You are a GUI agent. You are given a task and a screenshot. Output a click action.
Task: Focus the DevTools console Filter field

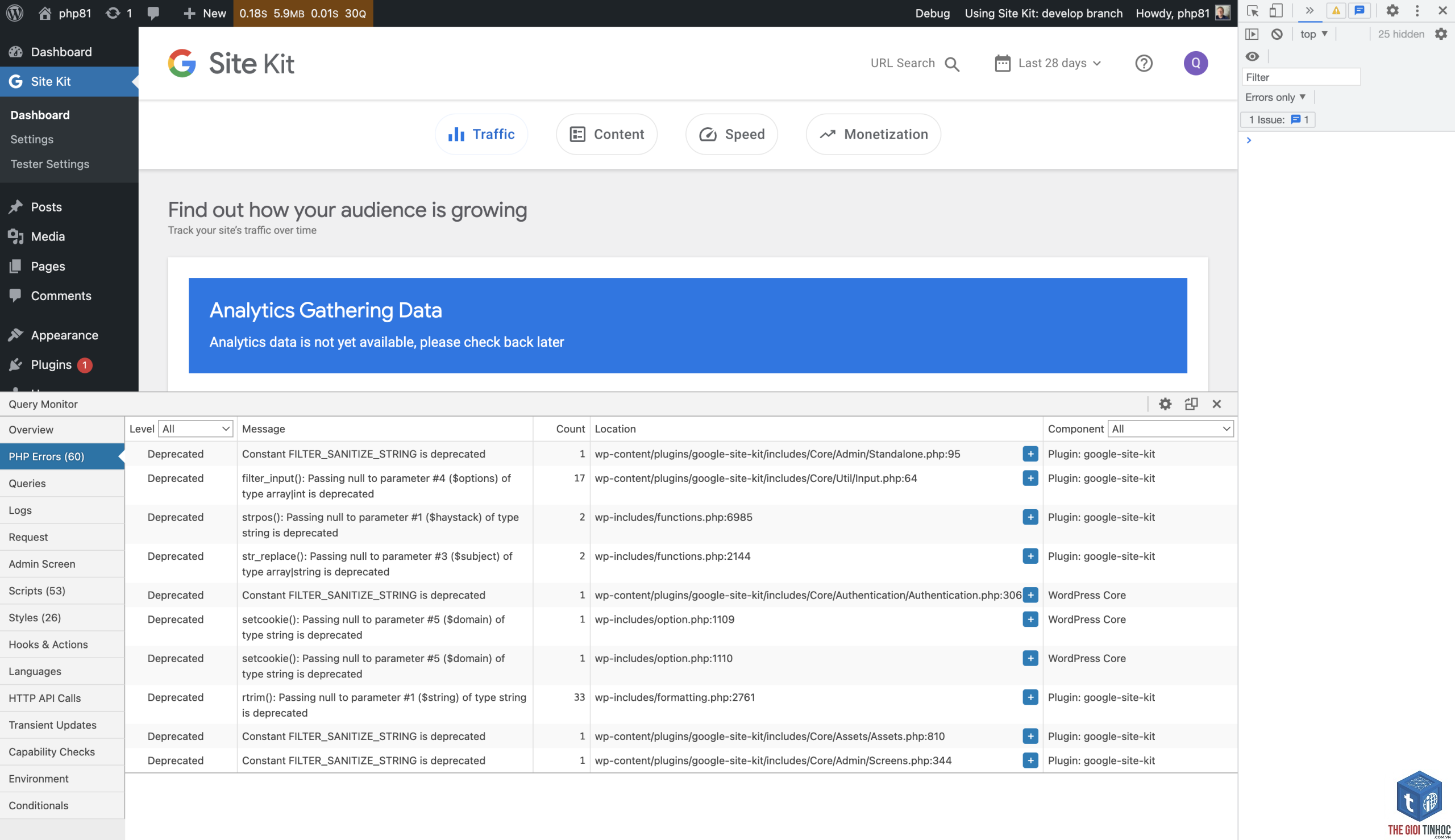pyautogui.click(x=1300, y=77)
